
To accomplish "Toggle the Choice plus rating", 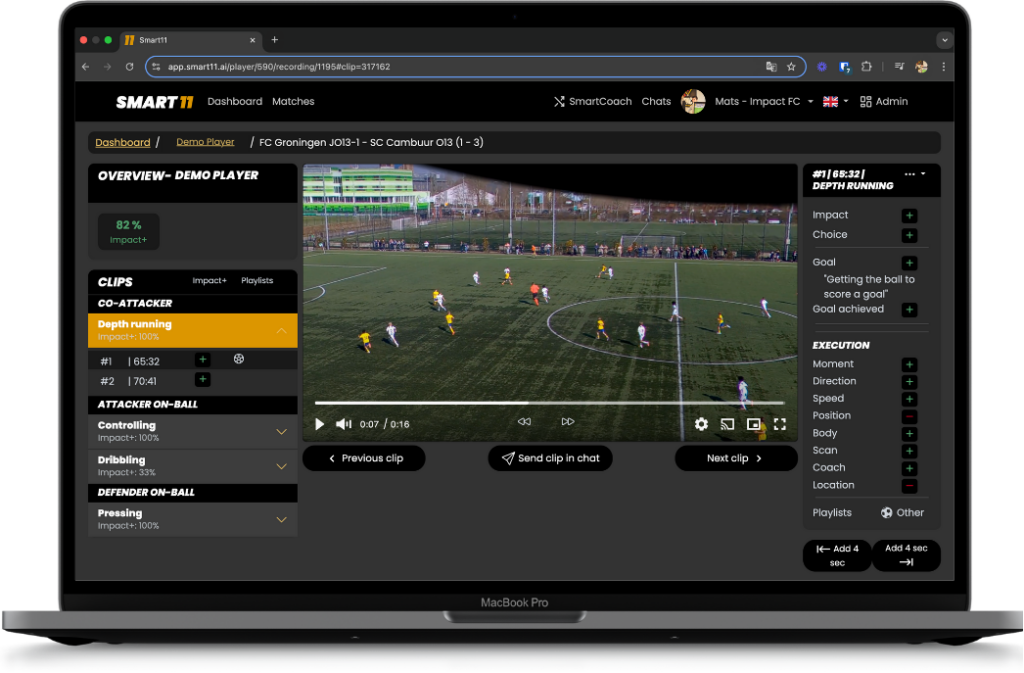I will (909, 235).
